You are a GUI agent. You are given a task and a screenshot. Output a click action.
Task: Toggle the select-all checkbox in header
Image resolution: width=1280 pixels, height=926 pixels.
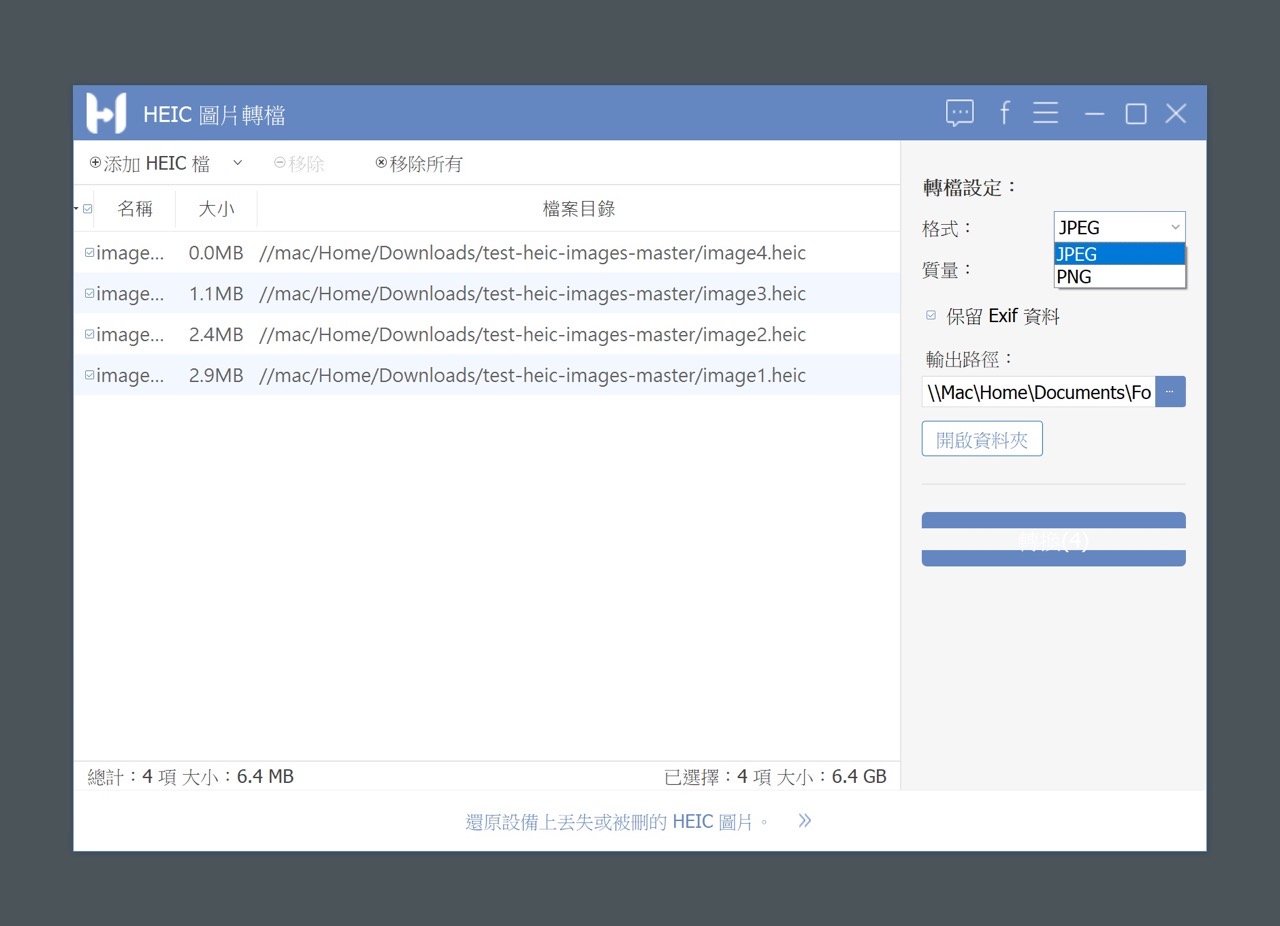coord(88,209)
